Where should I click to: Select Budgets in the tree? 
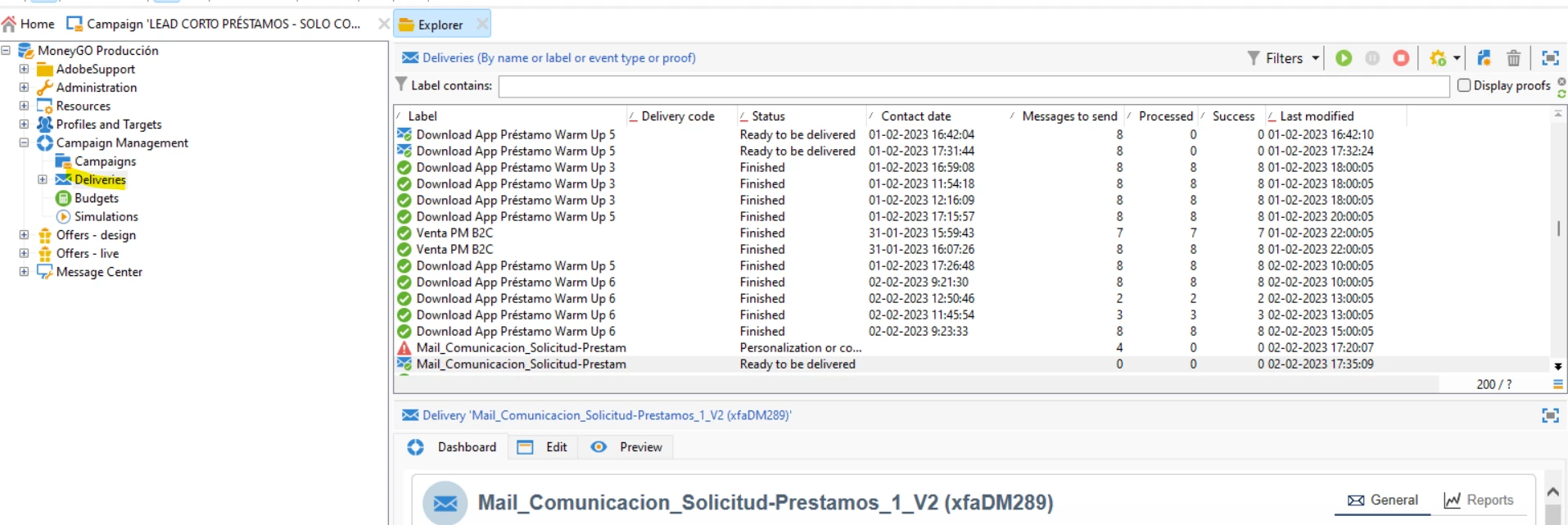(x=97, y=198)
